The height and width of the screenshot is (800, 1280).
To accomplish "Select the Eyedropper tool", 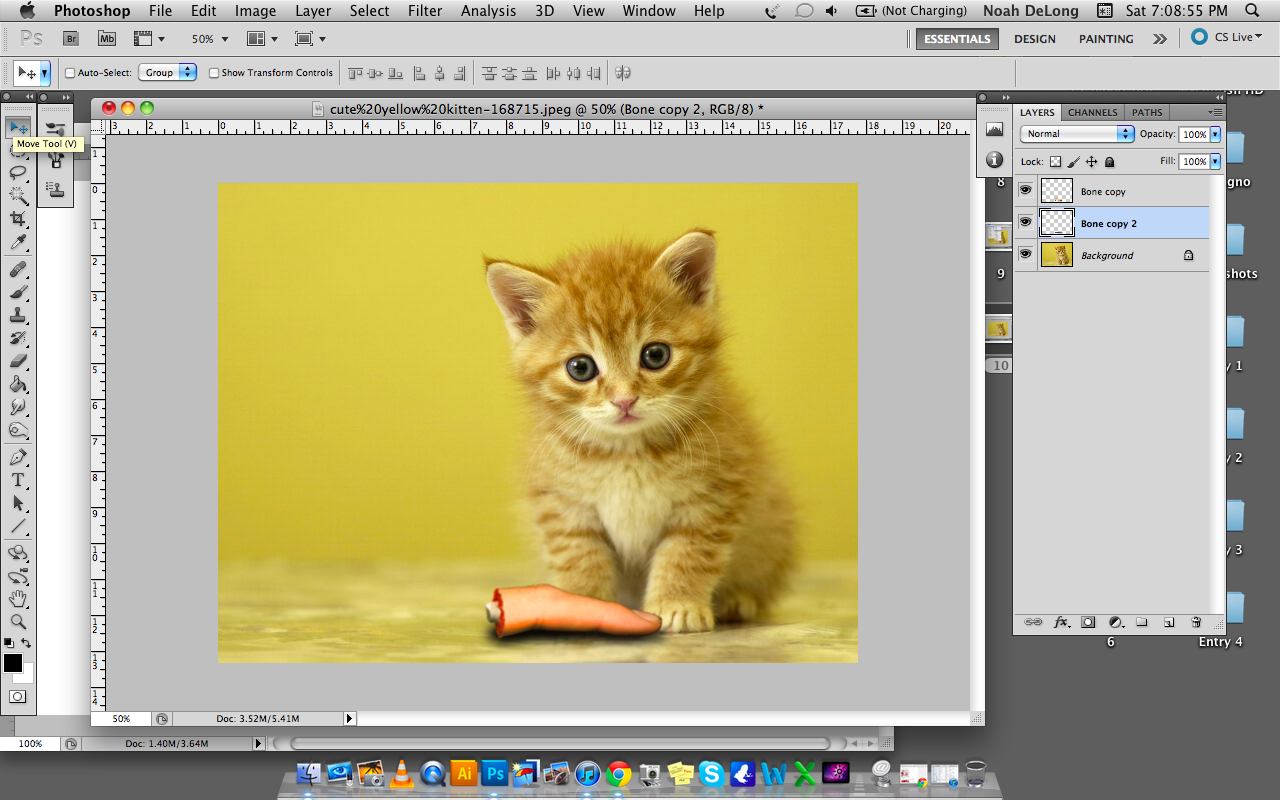I will pyautogui.click(x=18, y=241).
